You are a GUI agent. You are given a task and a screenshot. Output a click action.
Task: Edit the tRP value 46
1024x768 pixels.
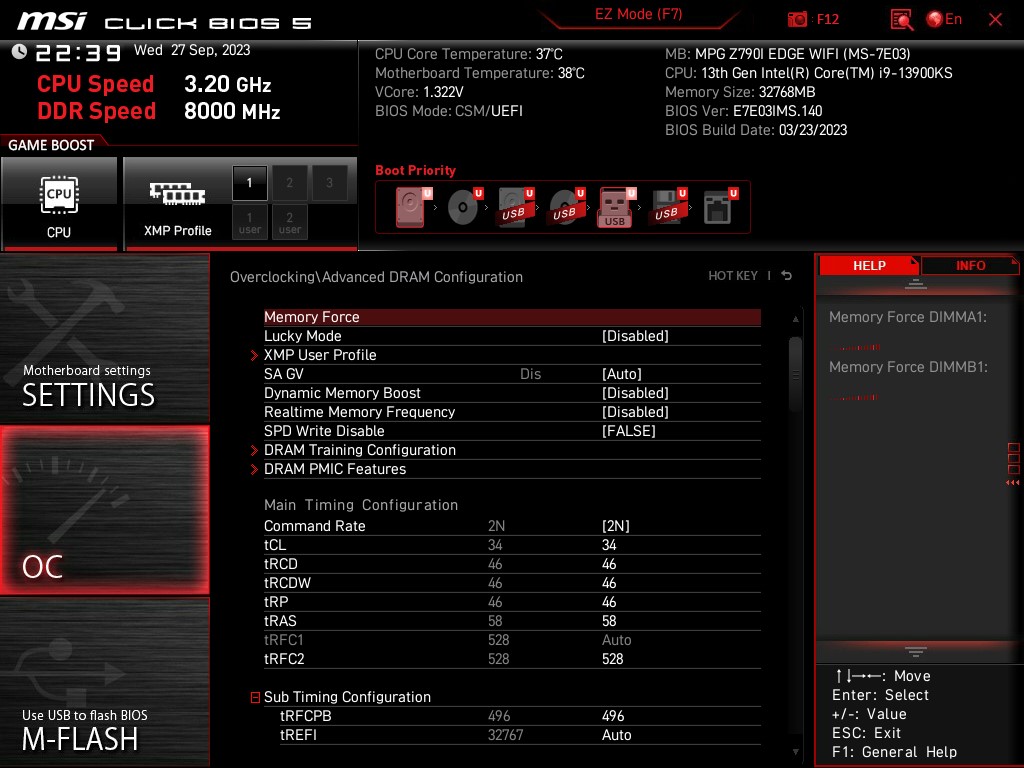click(x=609, y=602)
